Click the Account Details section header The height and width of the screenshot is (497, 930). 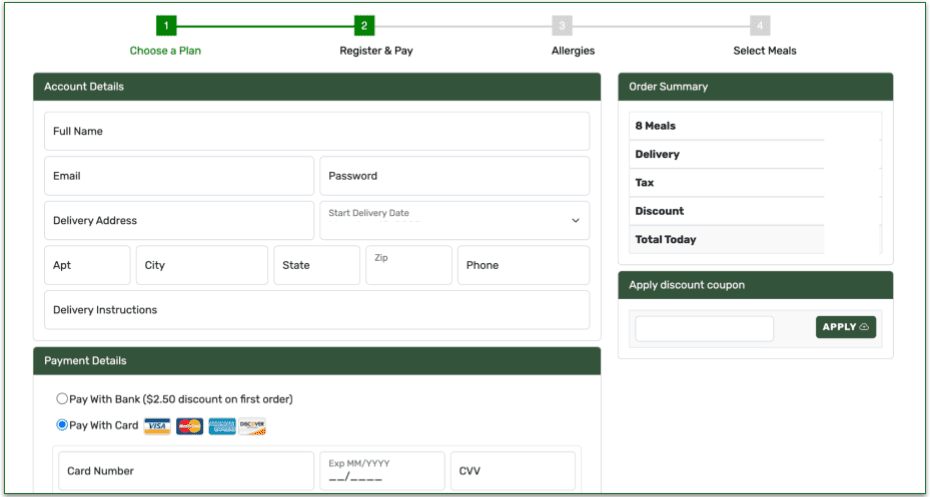(x=317, y=87)
